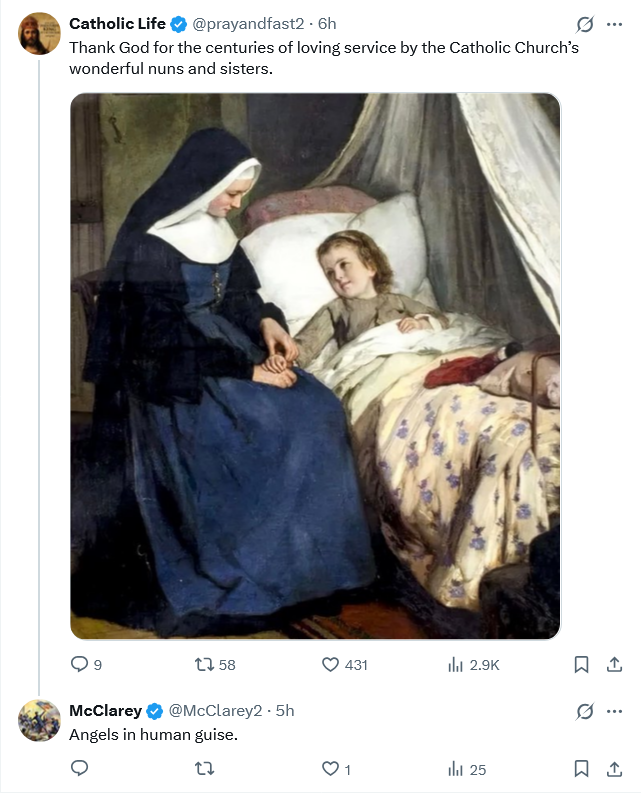This screenshot has height=793, width=641.
Task: Bookmark McClarey's reply
Action: pos(581,769)
